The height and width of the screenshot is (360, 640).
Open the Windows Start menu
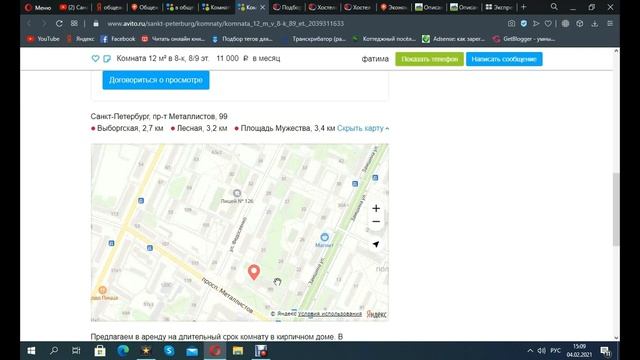pos(31,351)
